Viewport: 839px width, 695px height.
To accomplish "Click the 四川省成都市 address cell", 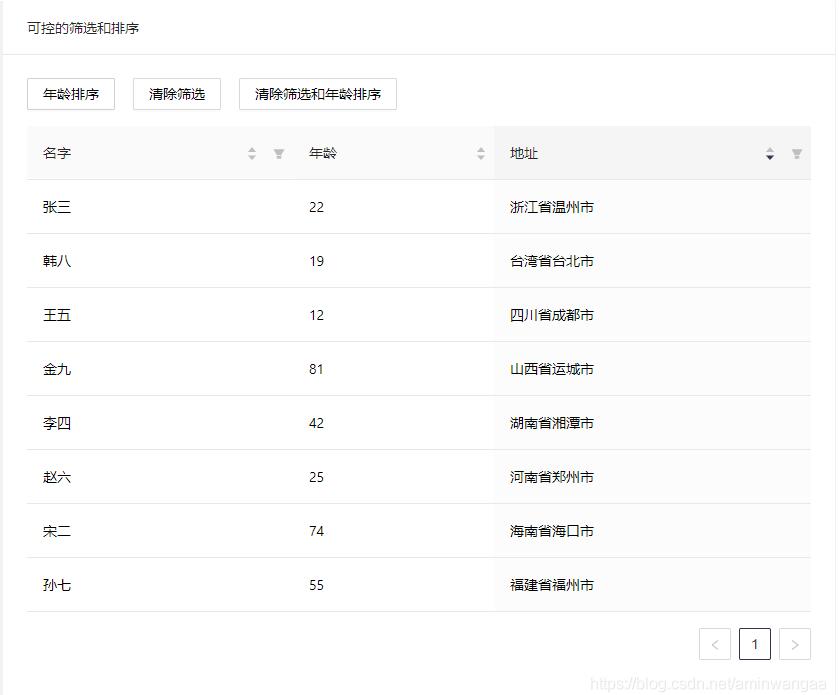I will click(x=552, y=315).
